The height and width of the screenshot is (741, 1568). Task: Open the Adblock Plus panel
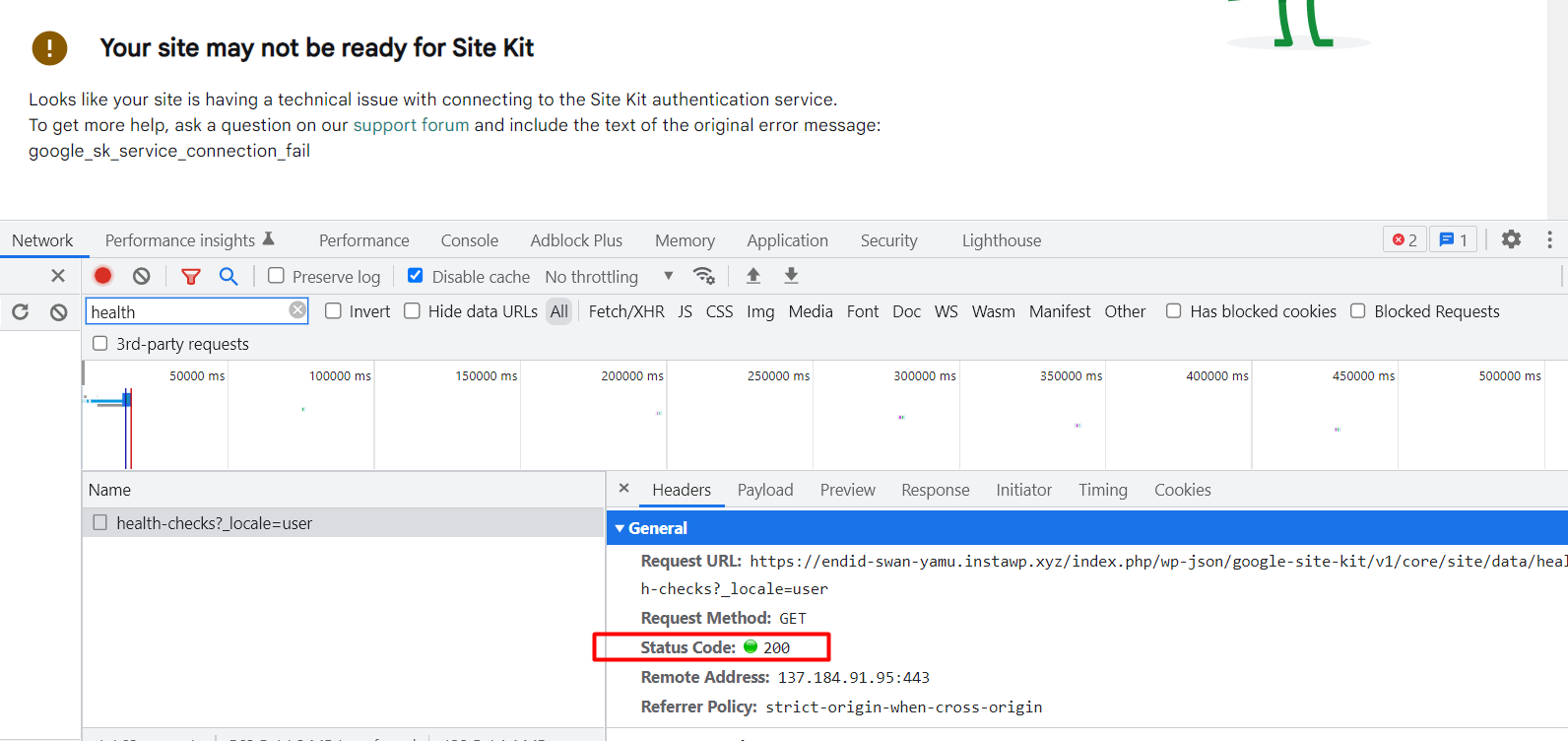coord(576,240)
